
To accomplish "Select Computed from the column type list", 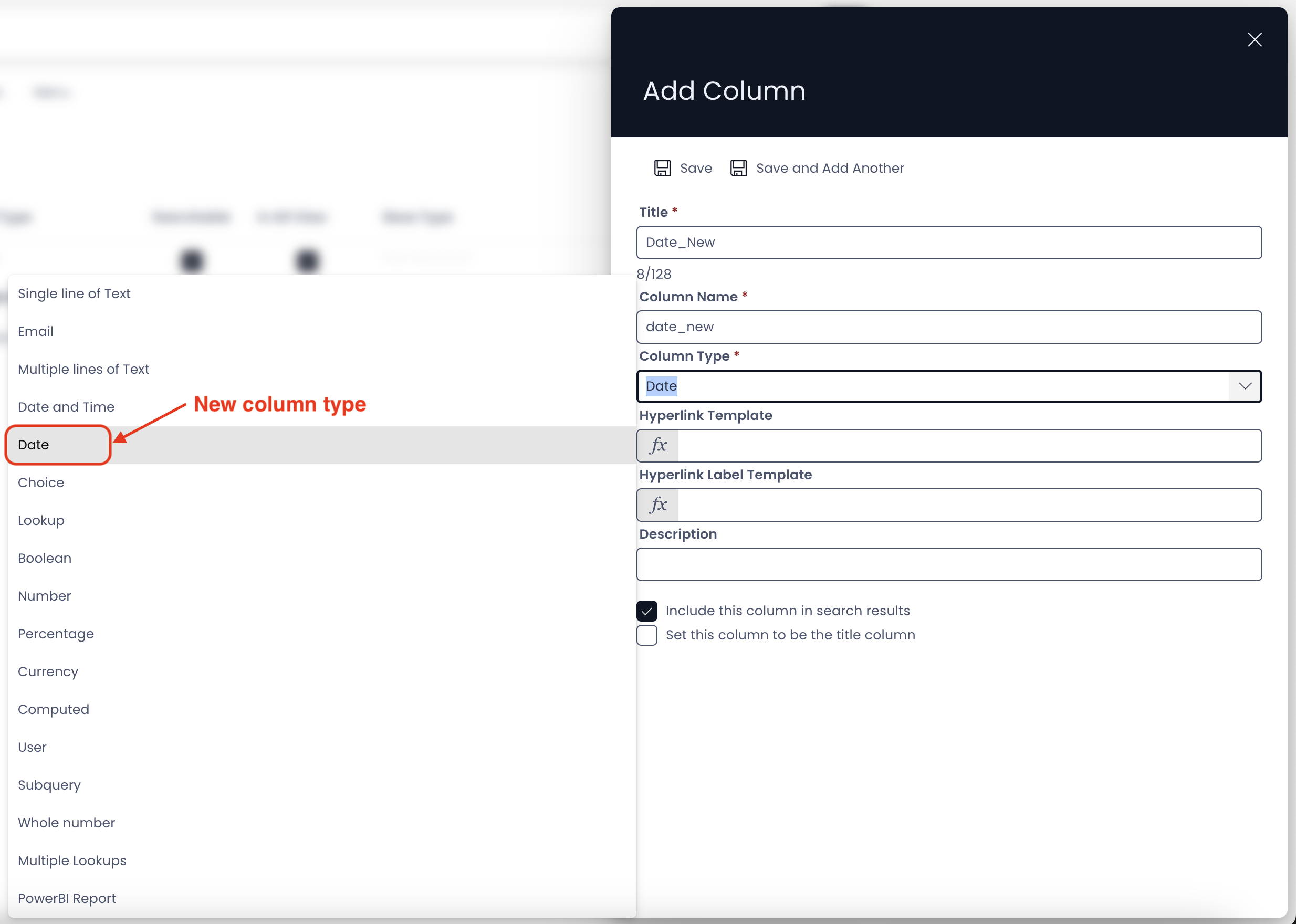I will (53, 709).
